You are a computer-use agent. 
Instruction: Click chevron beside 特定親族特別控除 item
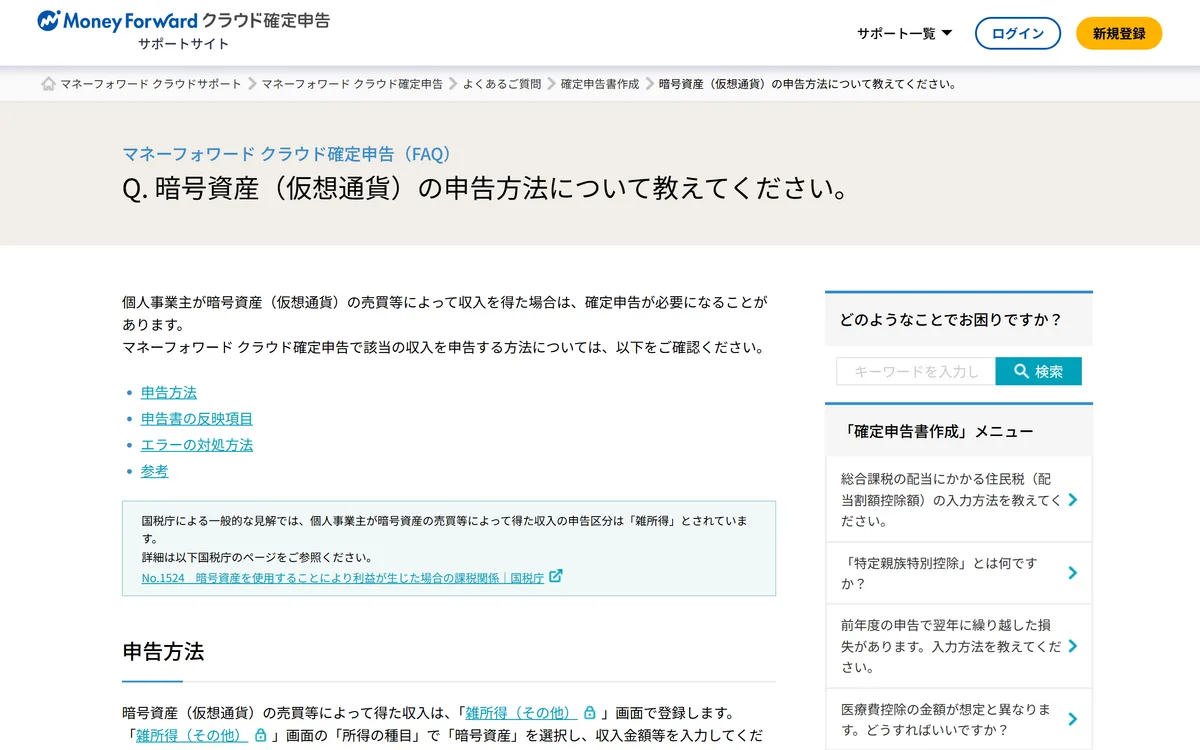click(1072, 573)
